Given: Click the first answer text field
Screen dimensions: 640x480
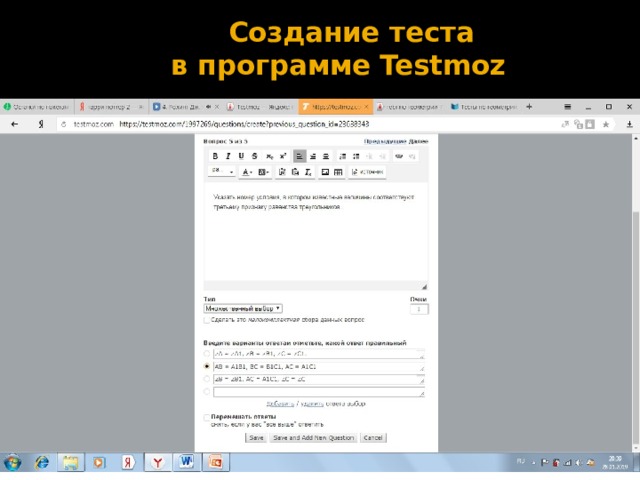Looking at the screenshot, I should 319,354.
